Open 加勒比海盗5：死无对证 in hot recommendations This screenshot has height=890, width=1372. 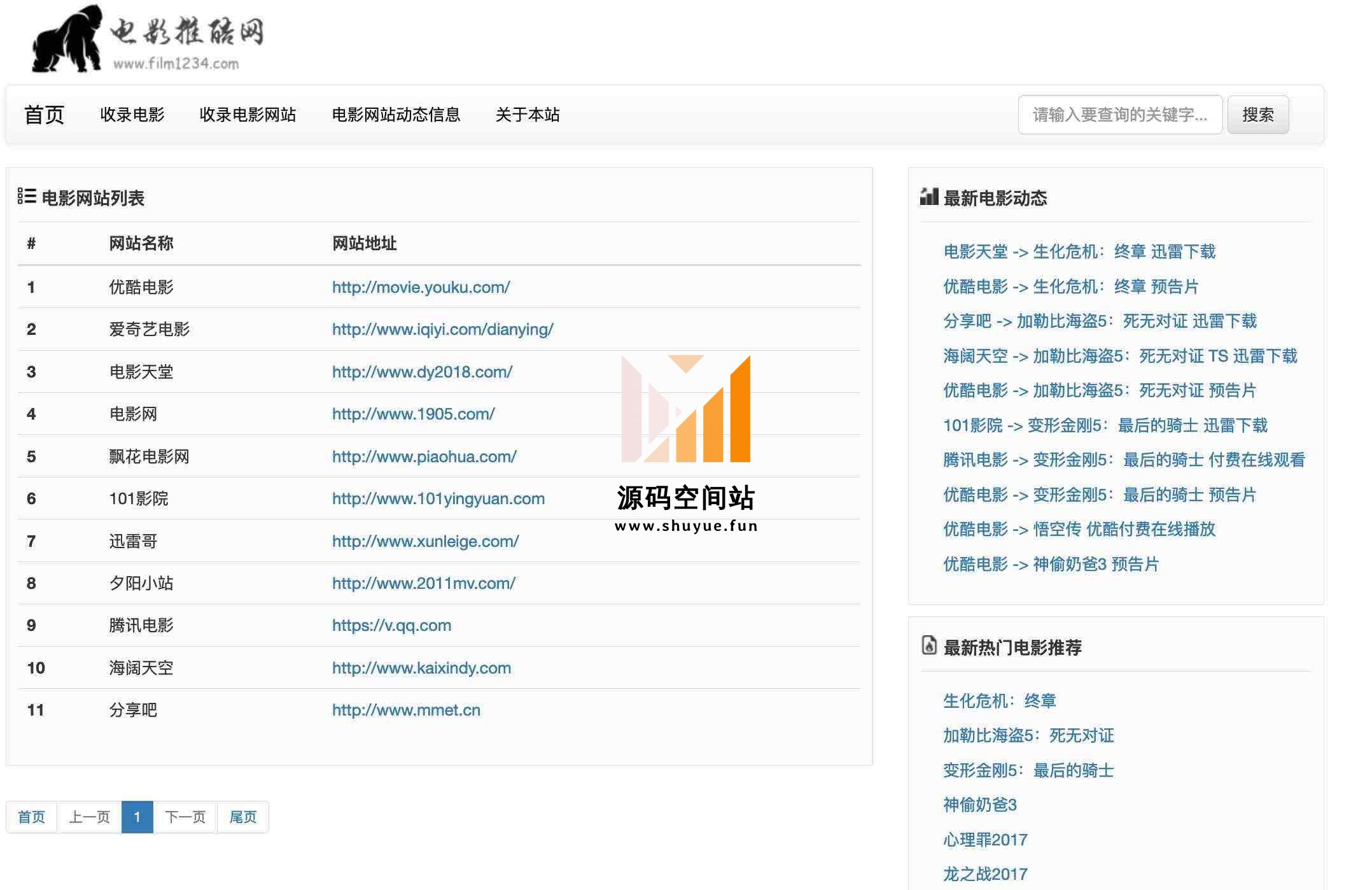coord(1028,735)
